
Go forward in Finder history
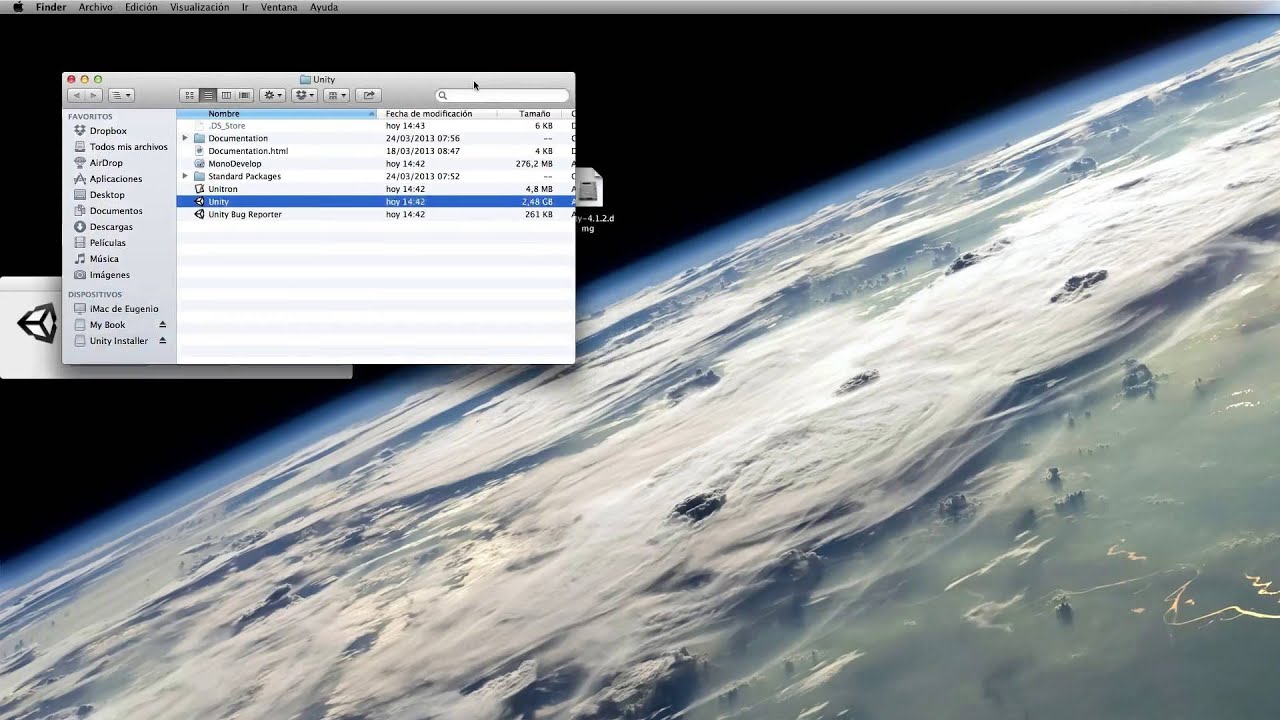point(94,95)
